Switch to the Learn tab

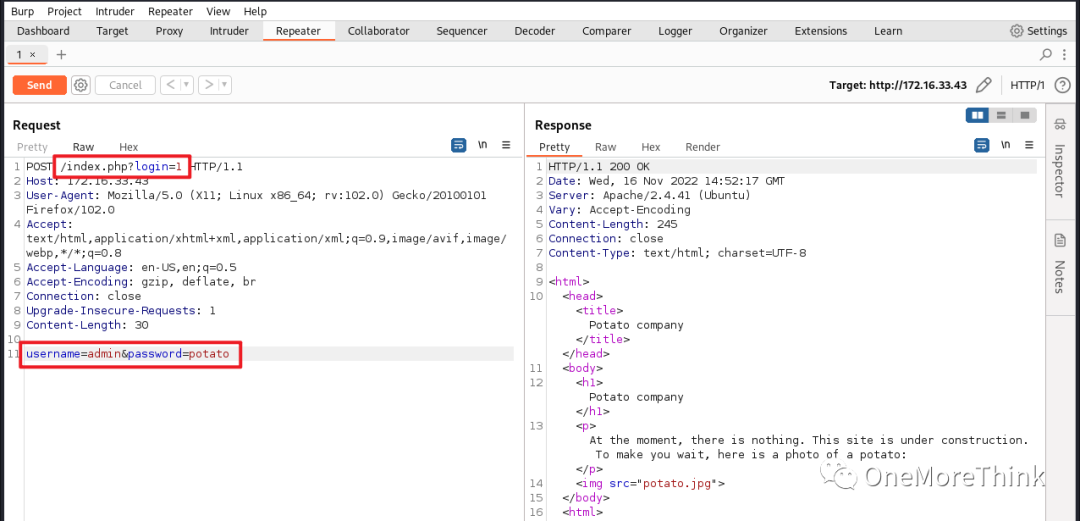coord(888,31)
